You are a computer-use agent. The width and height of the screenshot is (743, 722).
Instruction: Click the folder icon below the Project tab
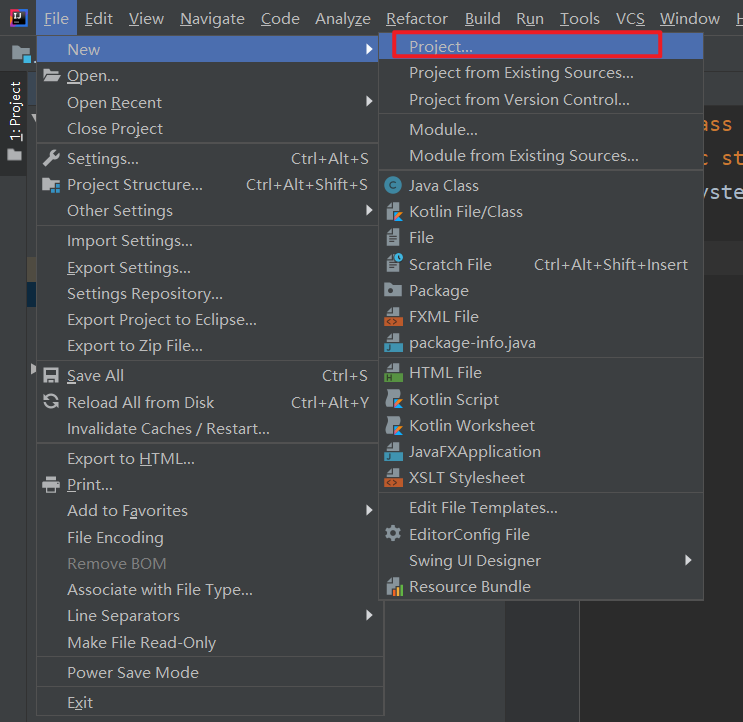[15, 154]
